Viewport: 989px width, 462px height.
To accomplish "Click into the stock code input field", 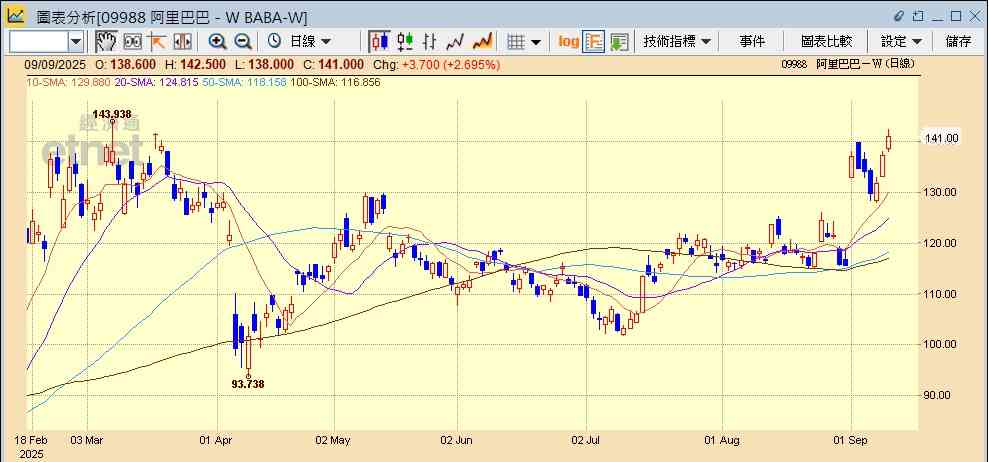I will point(38,42).
